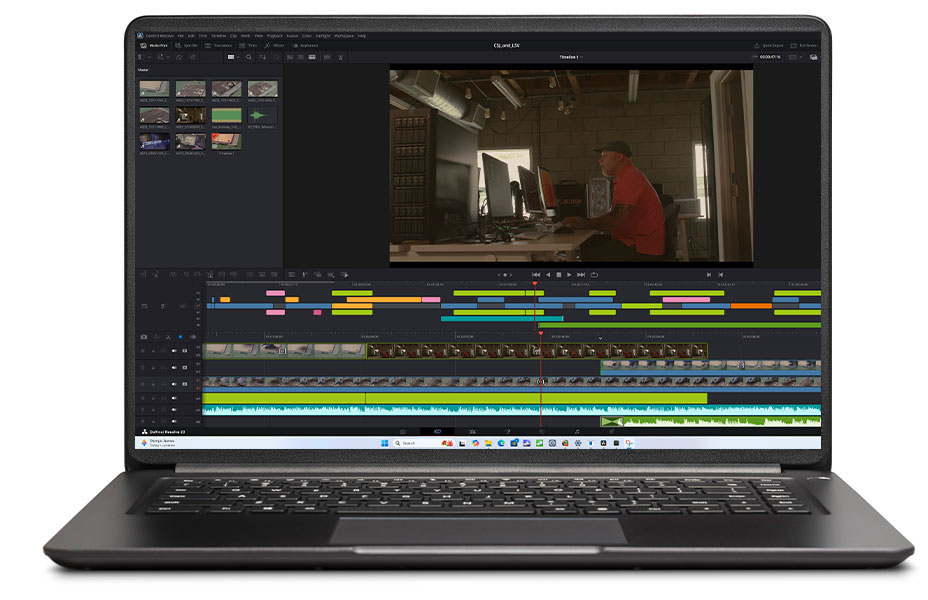
Task: Switch viewer to Full Screen
Action: [804, 46]
